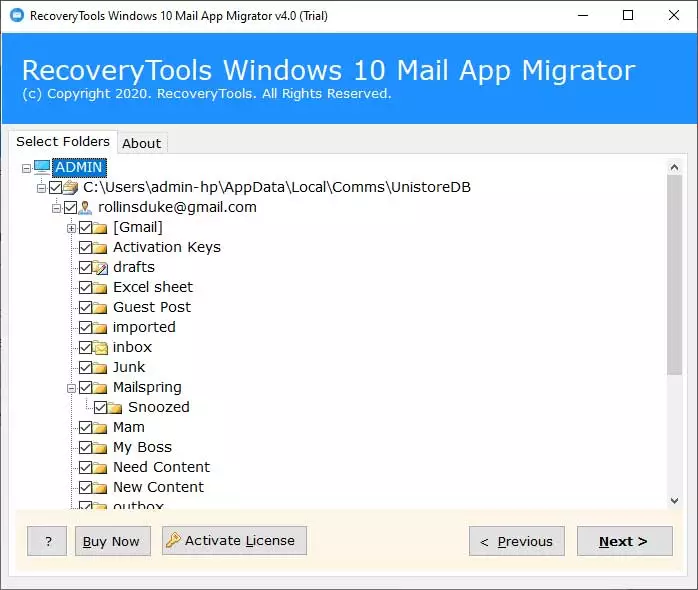Open the Select Folders tab
This screenshot has width=698, height=590.
pyautogui.click(x=63, y=141)
